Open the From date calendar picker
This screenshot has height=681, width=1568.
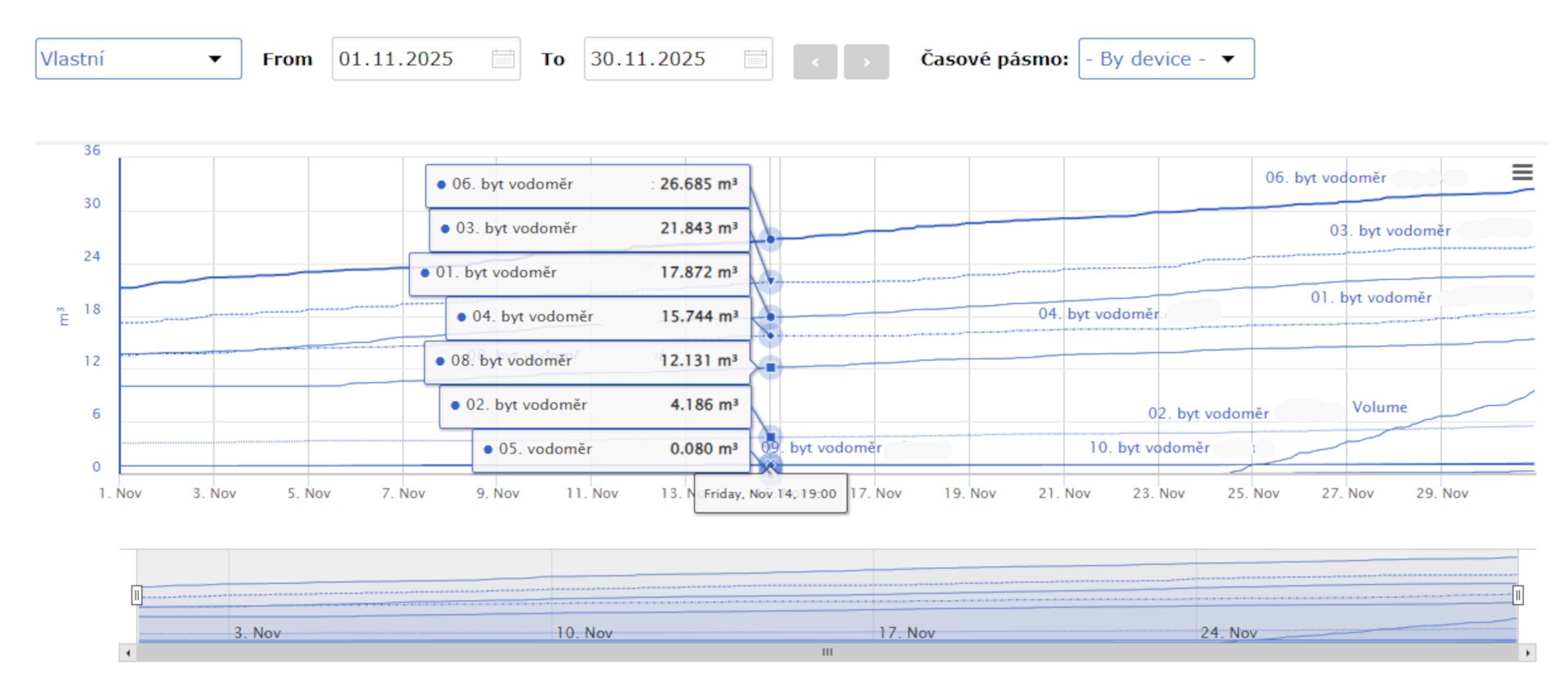(x=503, y=59)
